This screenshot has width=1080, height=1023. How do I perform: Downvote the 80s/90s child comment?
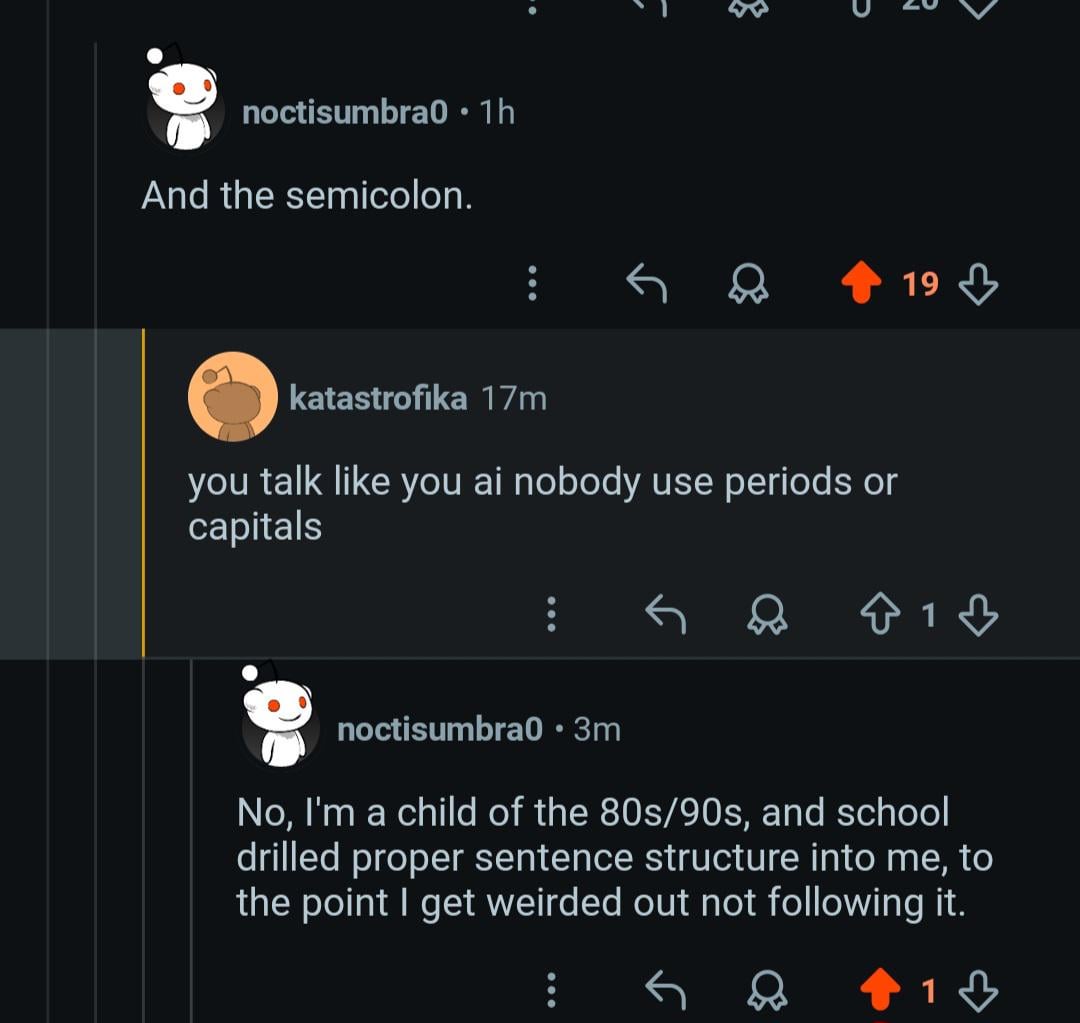(x=978, y=989)
